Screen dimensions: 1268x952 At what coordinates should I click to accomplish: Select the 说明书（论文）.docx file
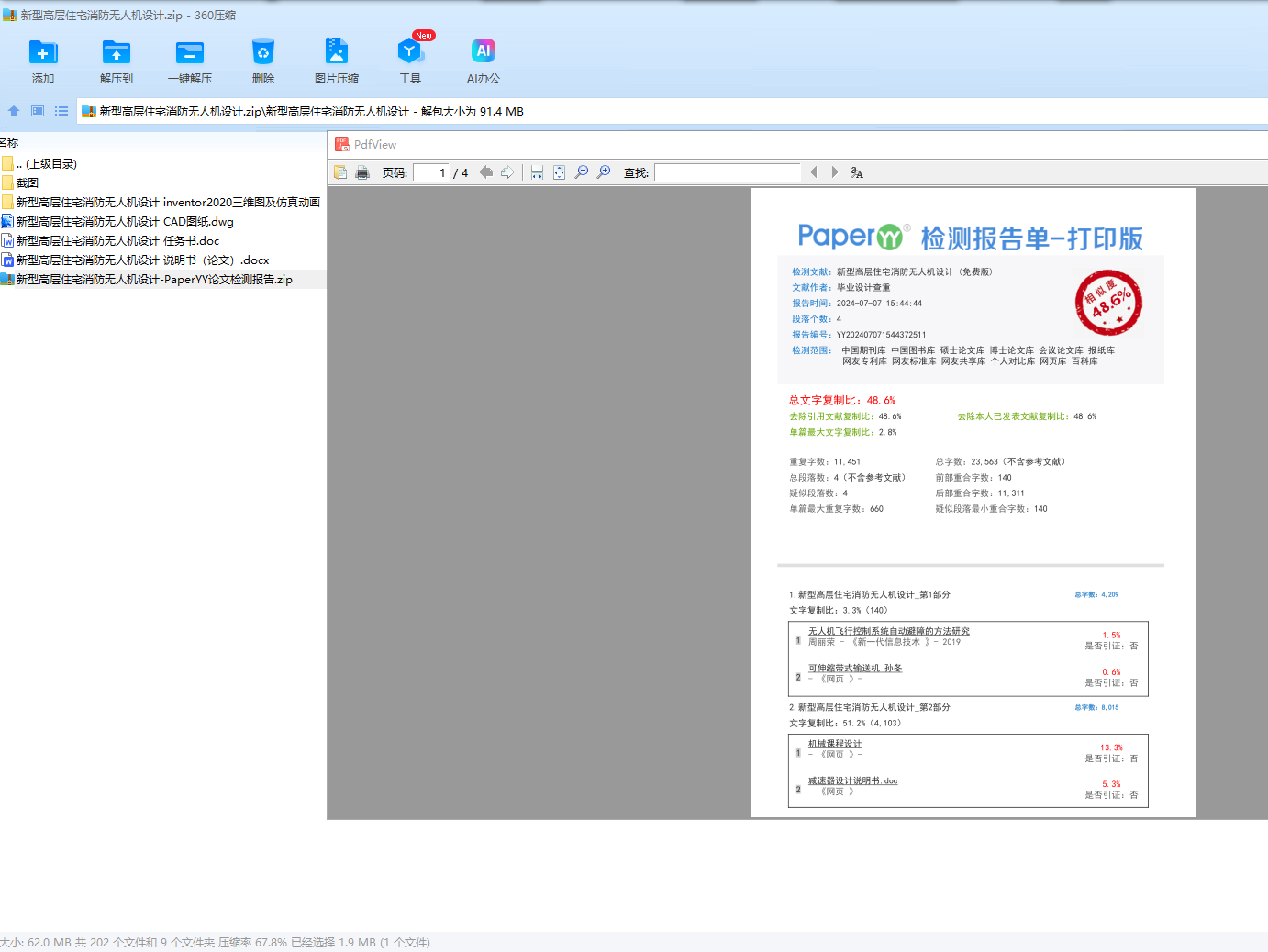pos(135,260)
